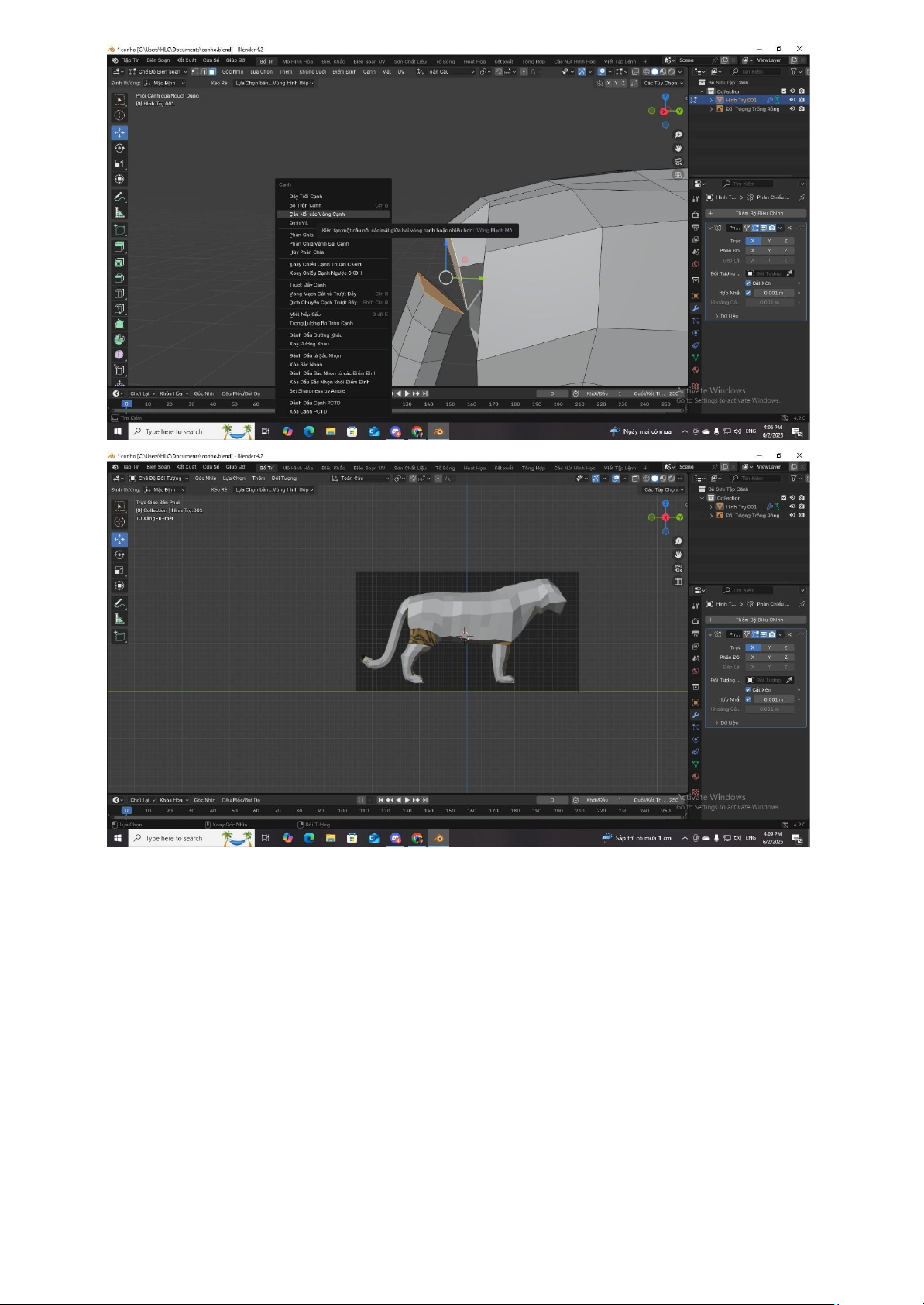Choose Phân Chia Vành Đai Cạnh menu entry
Screen dimensions: 924x1305
pyautogui.click(x=333, y=243)
